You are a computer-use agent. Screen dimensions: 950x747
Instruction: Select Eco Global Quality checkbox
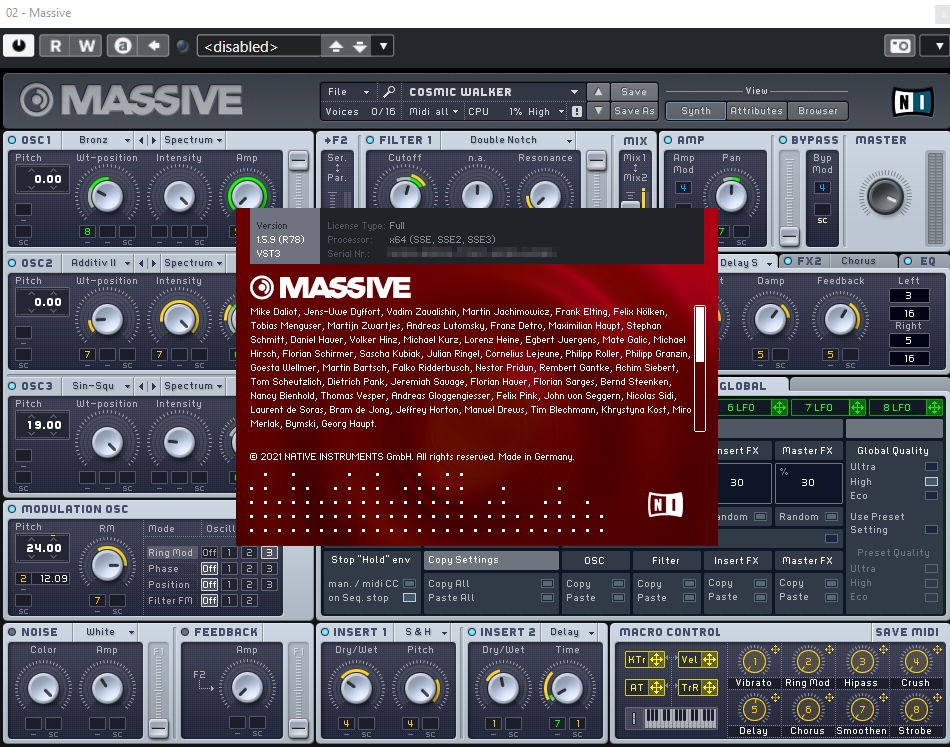931,496
